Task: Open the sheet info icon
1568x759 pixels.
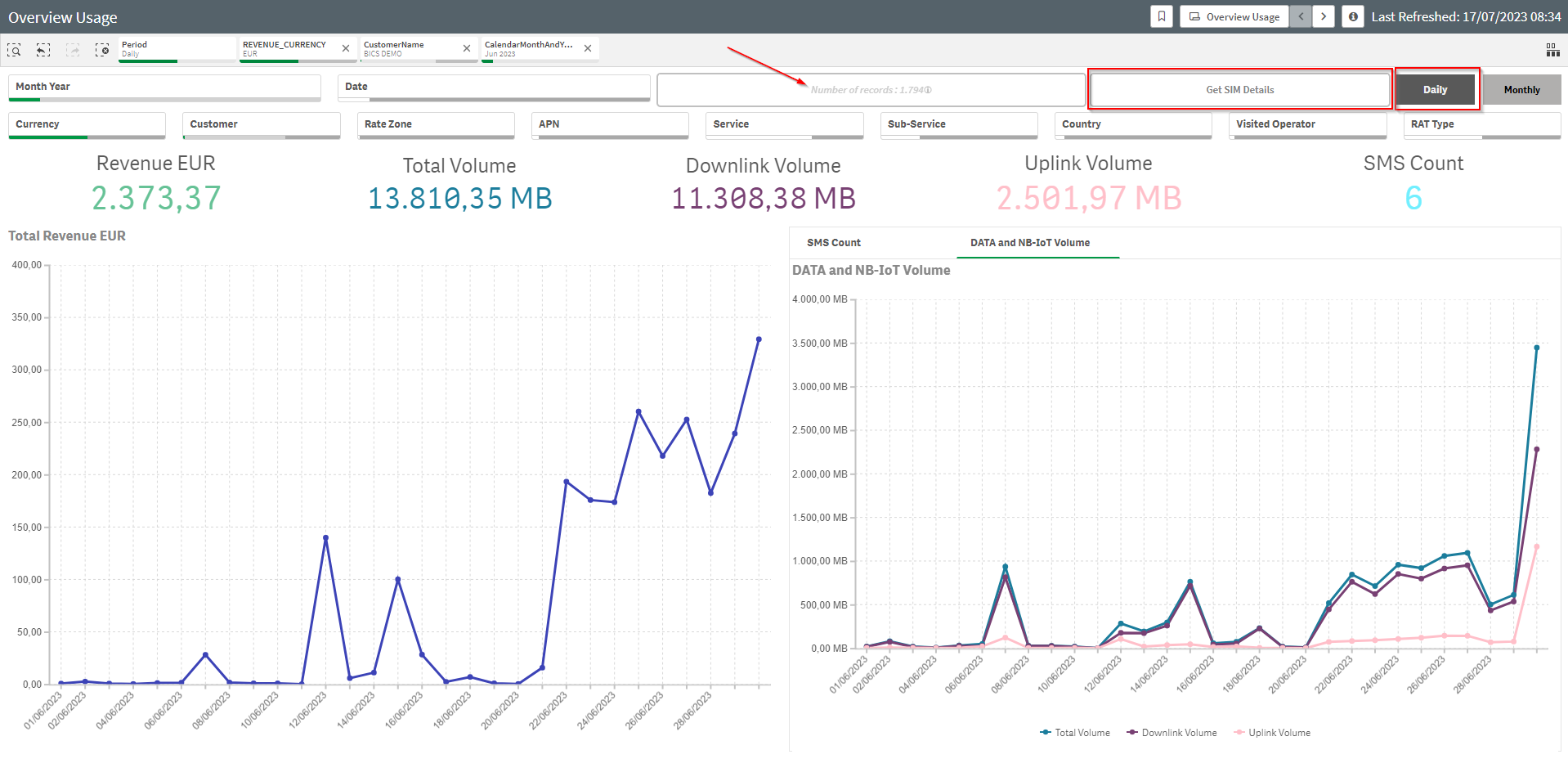Action: click(1353, 16)
